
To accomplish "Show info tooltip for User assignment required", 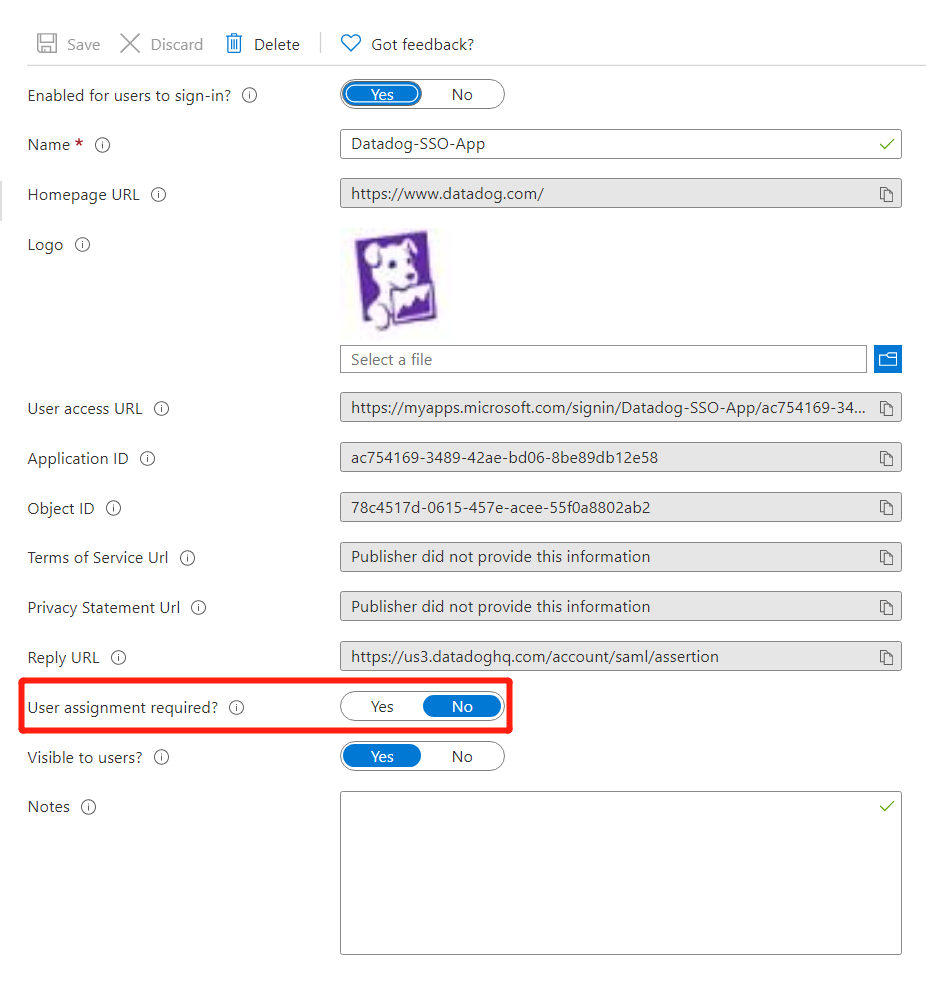I will 237,708.
